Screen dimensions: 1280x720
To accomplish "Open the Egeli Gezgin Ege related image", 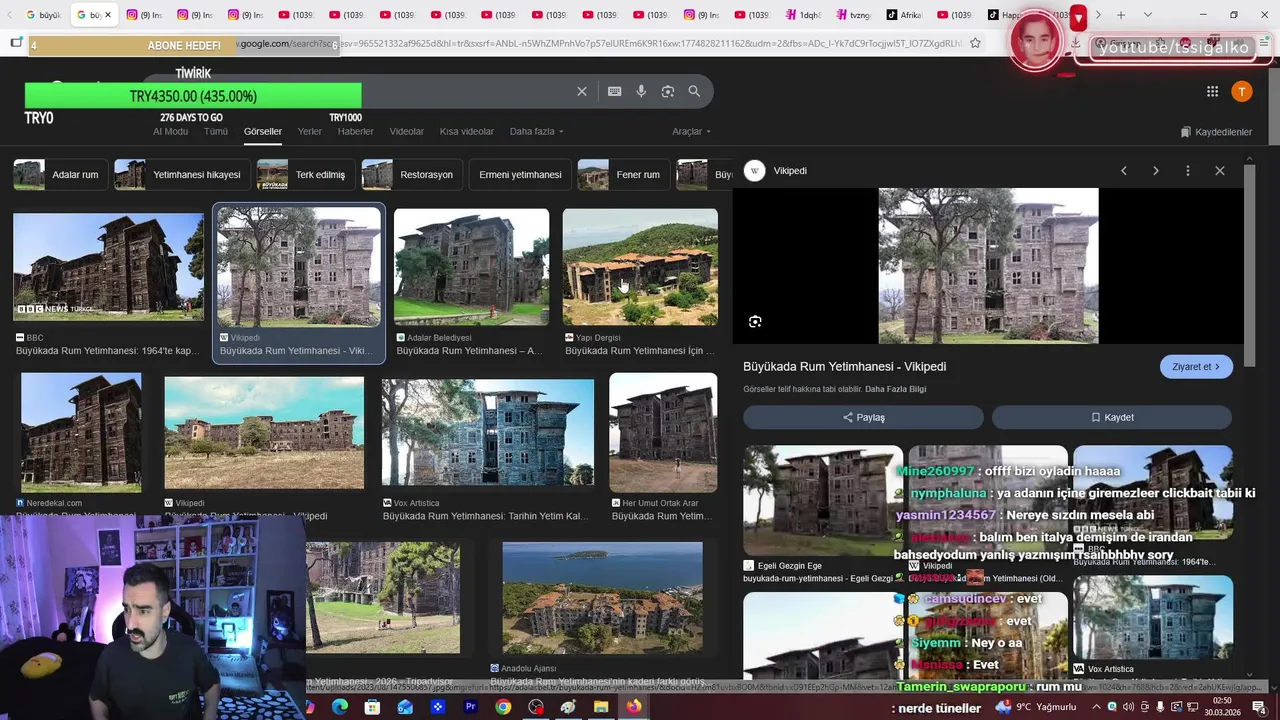I will click(823, 500).
